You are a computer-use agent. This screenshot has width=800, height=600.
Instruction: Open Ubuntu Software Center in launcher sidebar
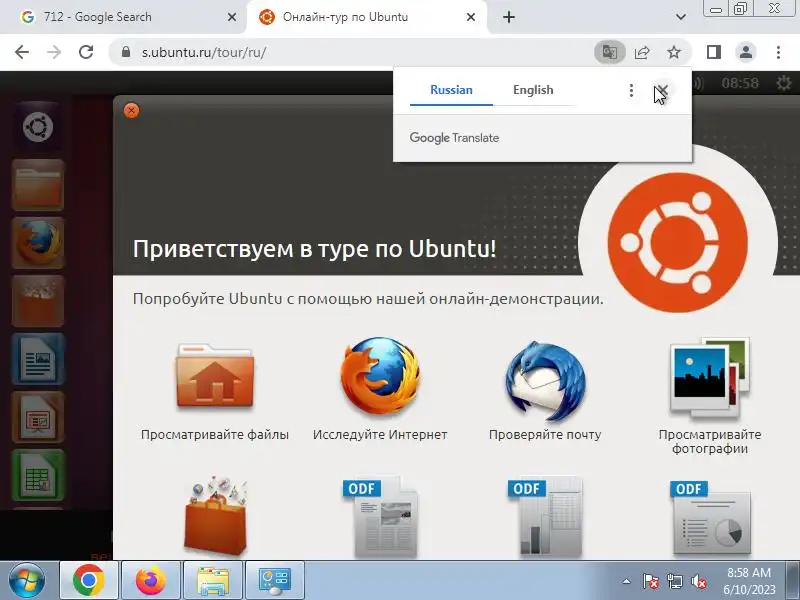pyautogui.click(x=38, y=301)
